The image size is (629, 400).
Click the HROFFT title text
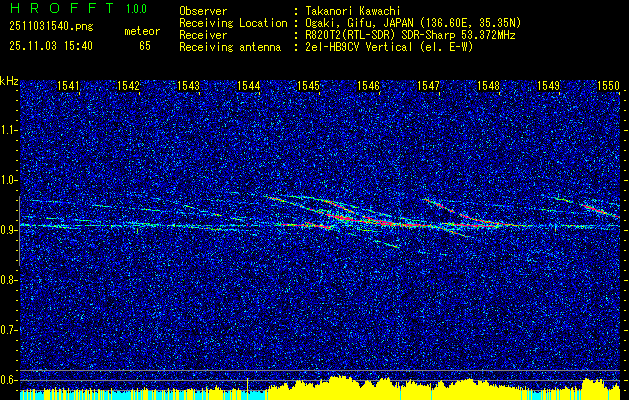click(x=62, y=8)
